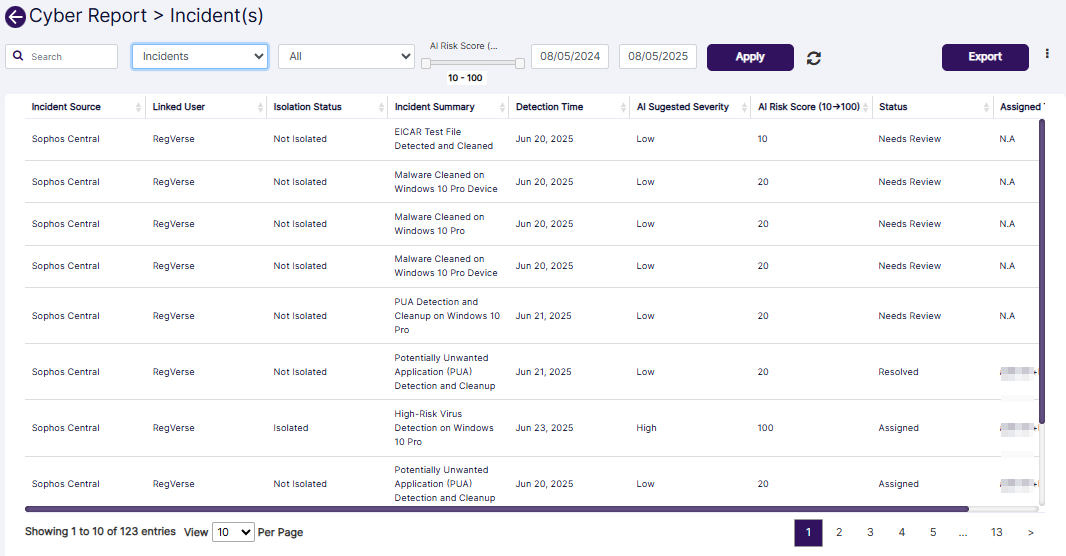
Task: Go to page 13
Action: (x=996, y=533)
